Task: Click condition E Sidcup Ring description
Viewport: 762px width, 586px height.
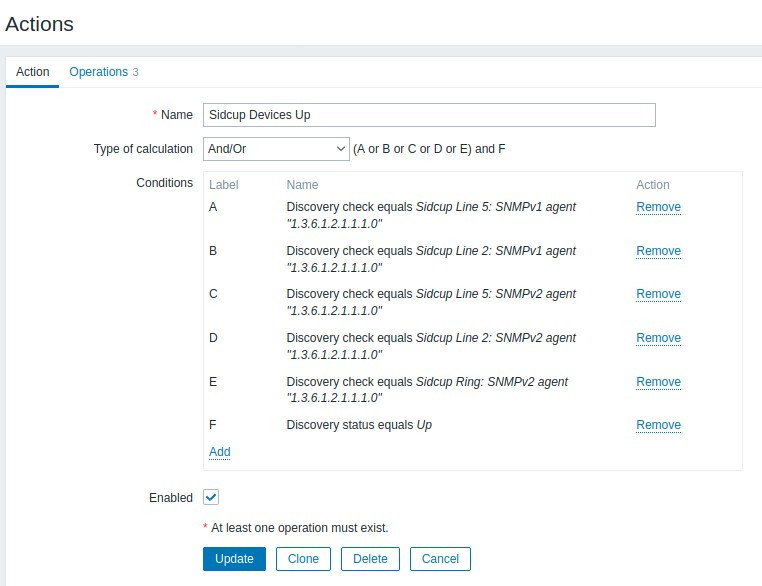Action: (427, 382)
